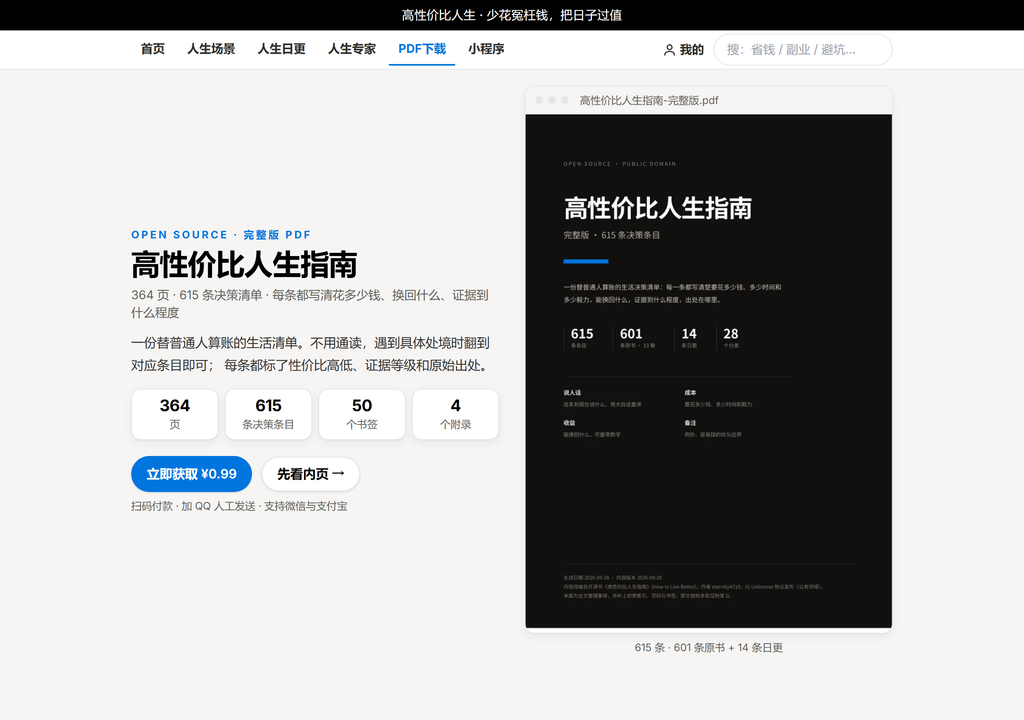Select the PDF下载 tab
This screenshot has height=720, width=1024.
click(x=422, y=49)
